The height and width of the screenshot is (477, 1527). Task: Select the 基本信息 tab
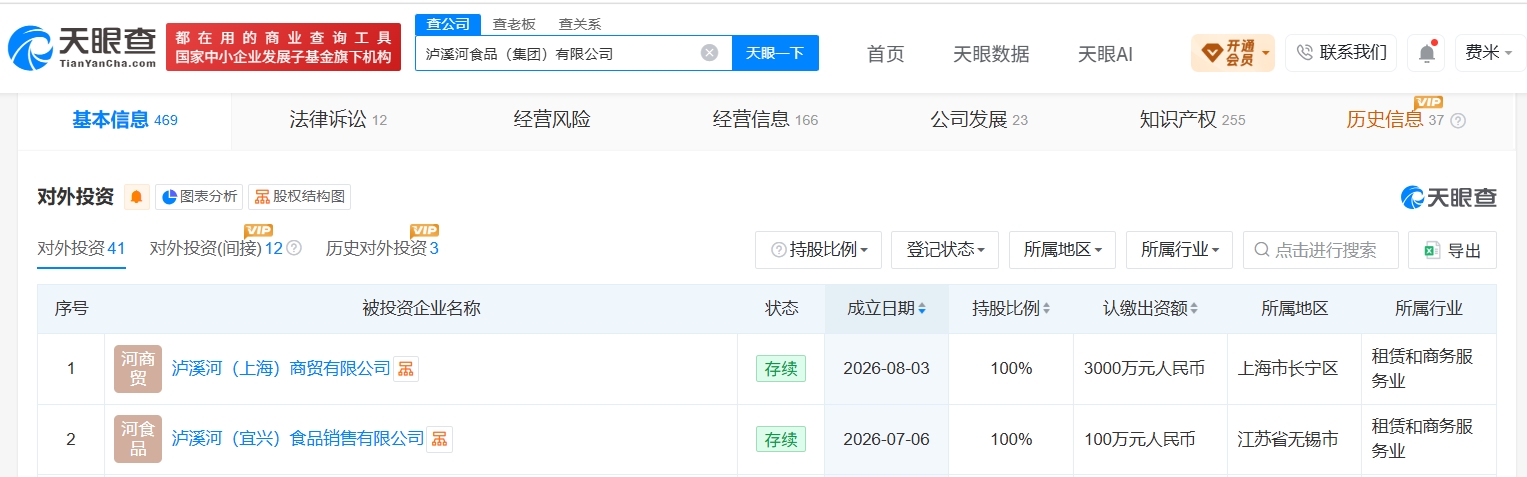[x=125, y=120]
